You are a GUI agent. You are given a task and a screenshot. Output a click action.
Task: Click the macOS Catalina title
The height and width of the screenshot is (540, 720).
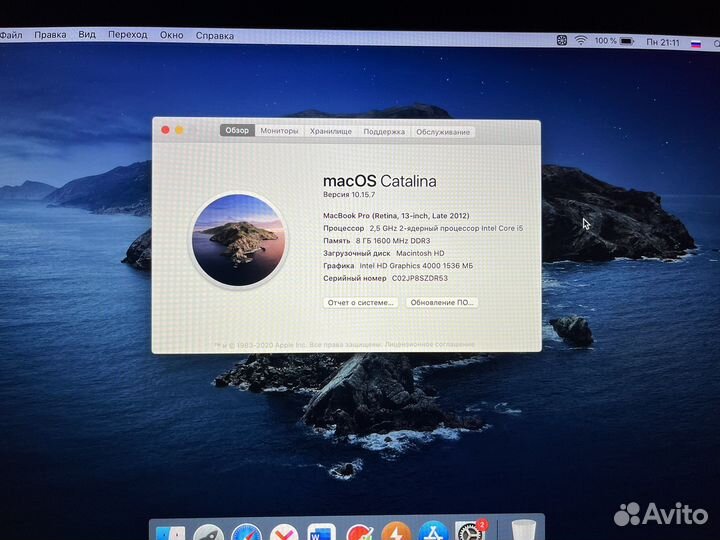[x=379, y=181]
